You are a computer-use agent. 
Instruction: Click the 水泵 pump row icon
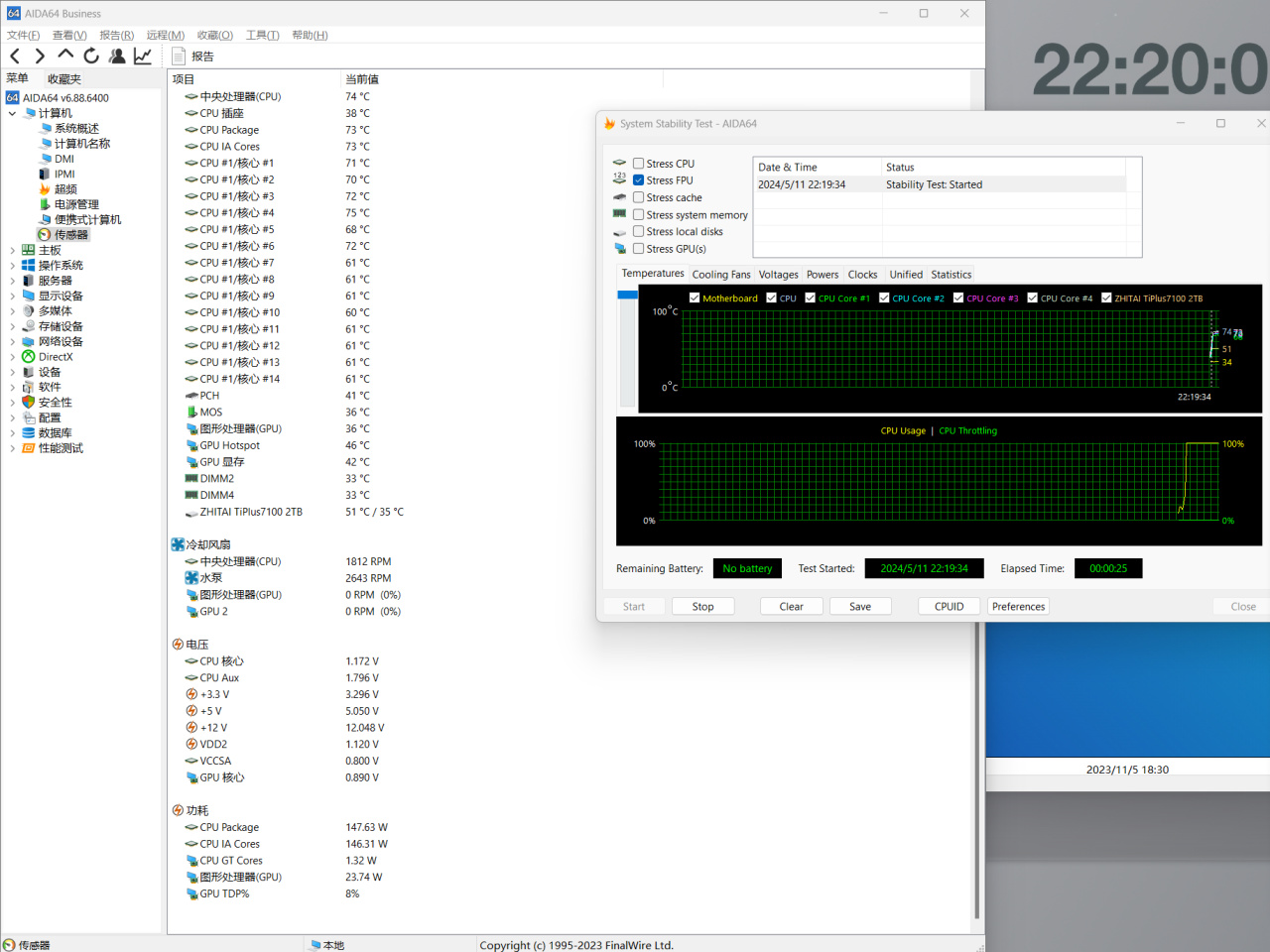point(191,578)
